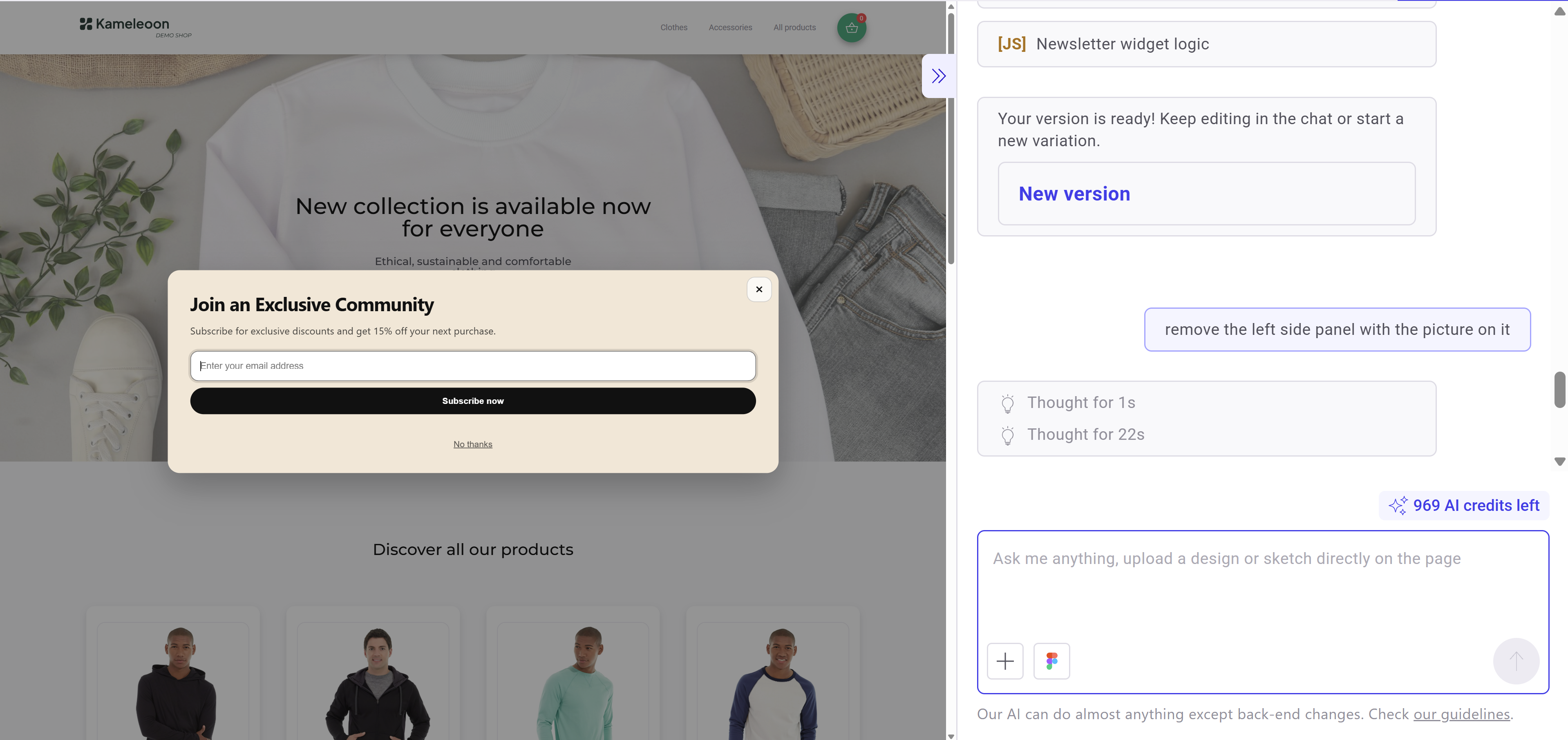
Task: Close the newsletter popup with X
Action: click(x=758, y=290)
